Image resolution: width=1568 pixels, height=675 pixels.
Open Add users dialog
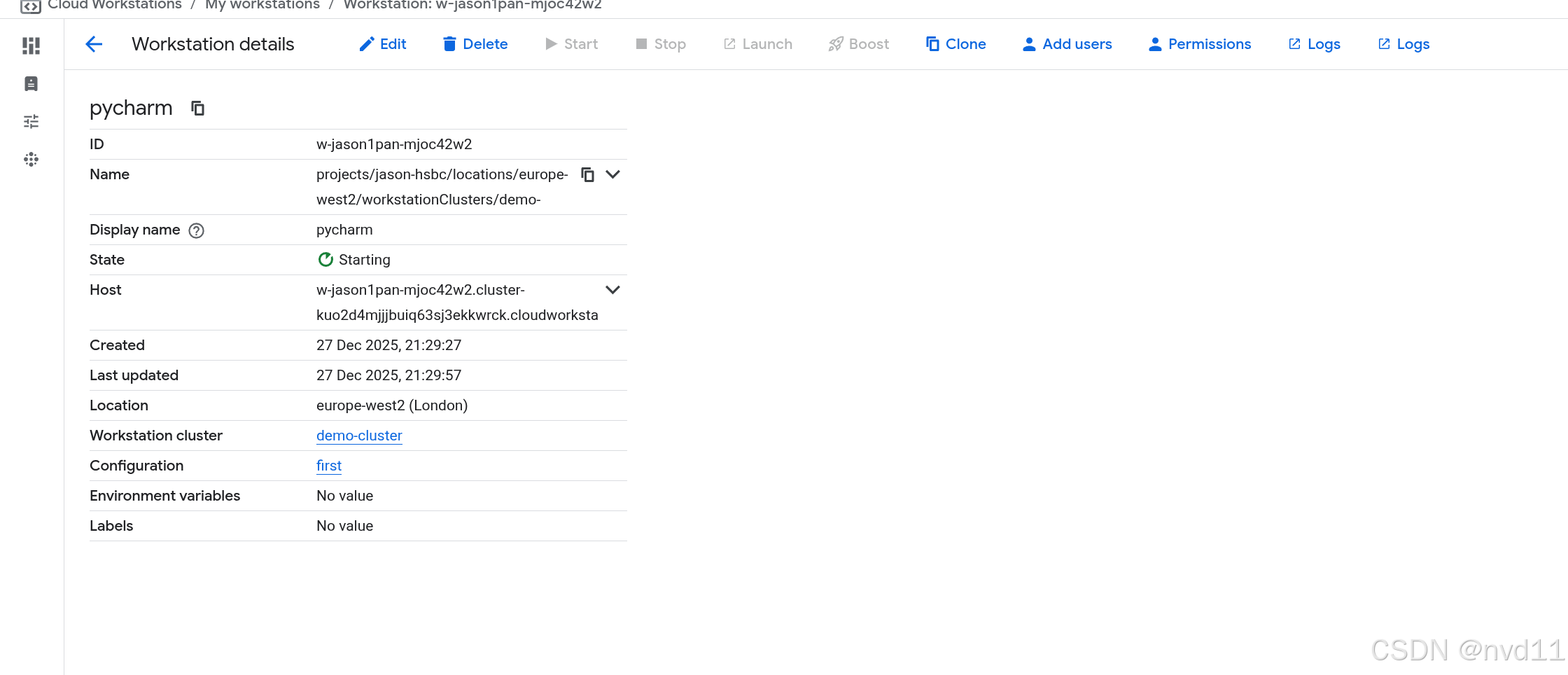coord(1067,44)
